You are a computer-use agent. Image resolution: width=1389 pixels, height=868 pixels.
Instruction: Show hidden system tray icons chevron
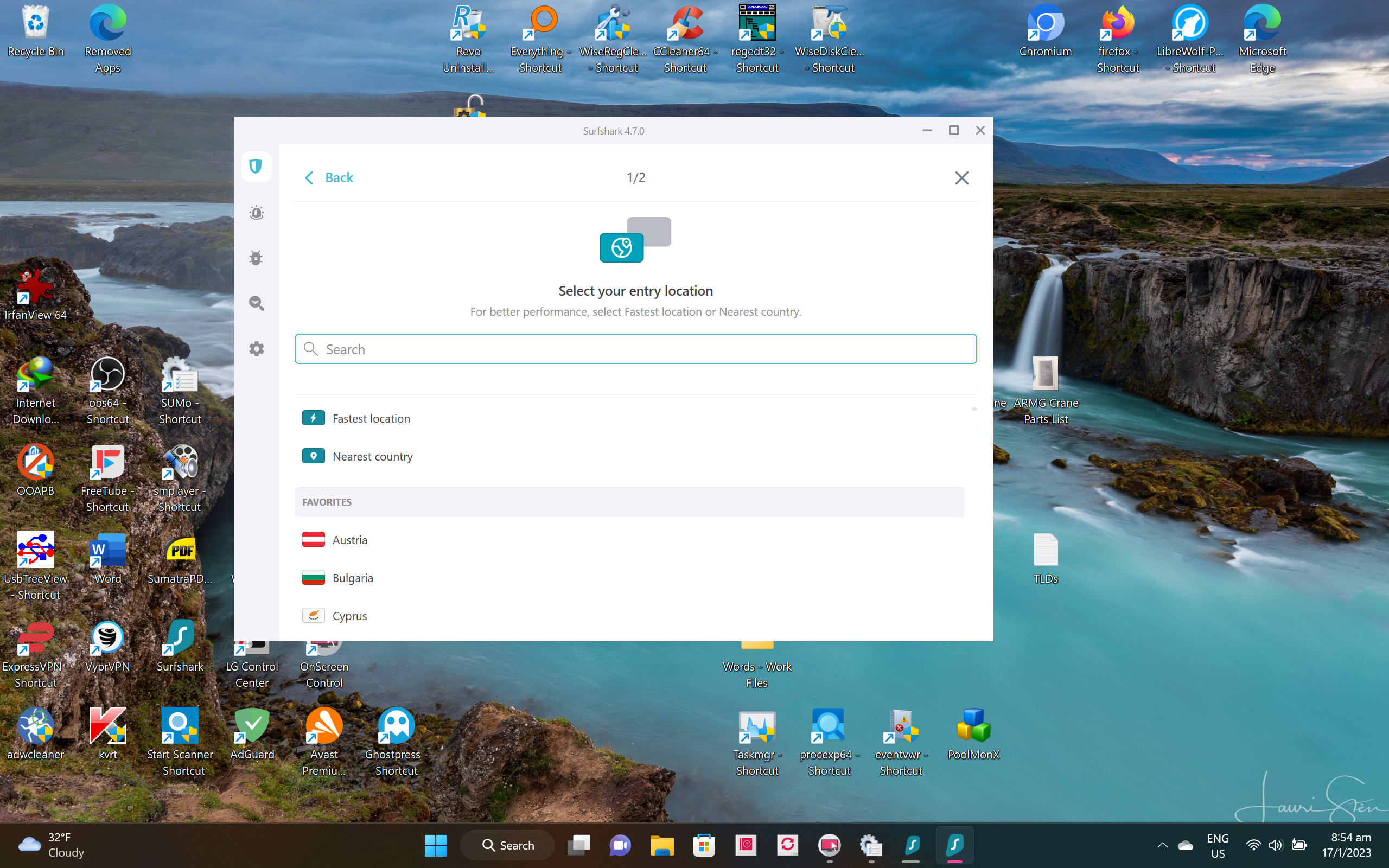[1162, 845]
